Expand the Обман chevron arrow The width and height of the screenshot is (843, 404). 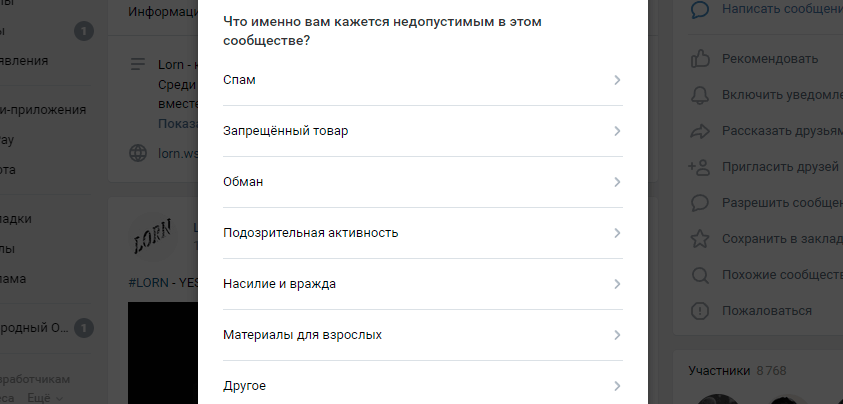click(617, 182)
